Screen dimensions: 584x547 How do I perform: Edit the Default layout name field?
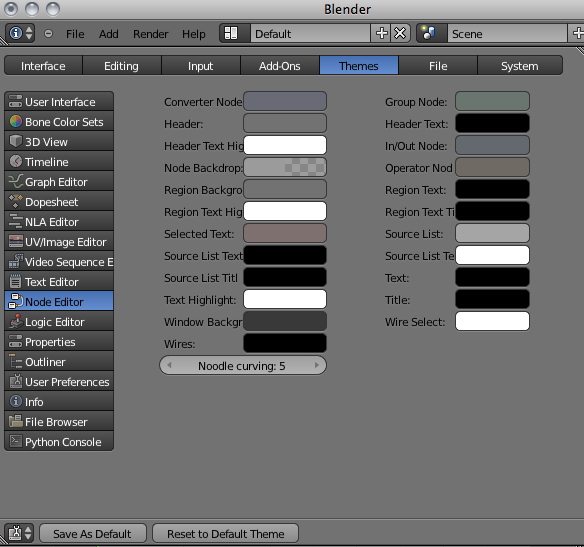(310, 34)
